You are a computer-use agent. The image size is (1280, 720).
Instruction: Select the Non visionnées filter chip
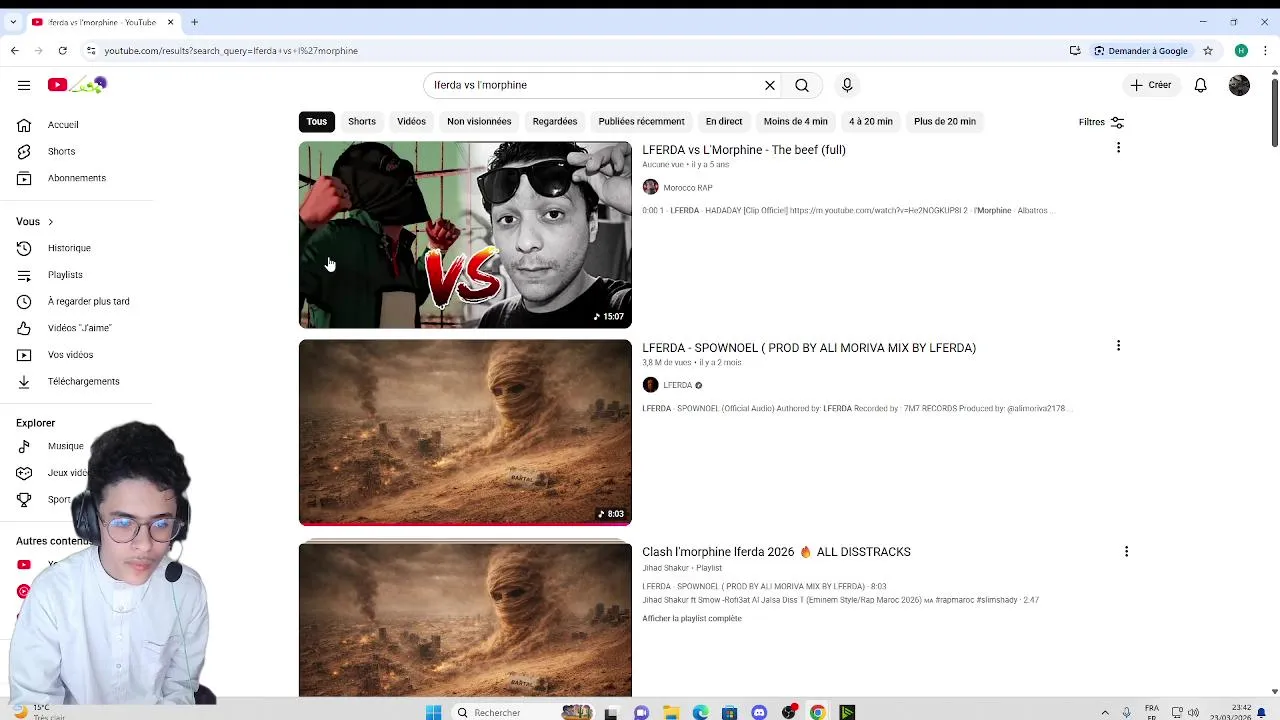point(479,121)
